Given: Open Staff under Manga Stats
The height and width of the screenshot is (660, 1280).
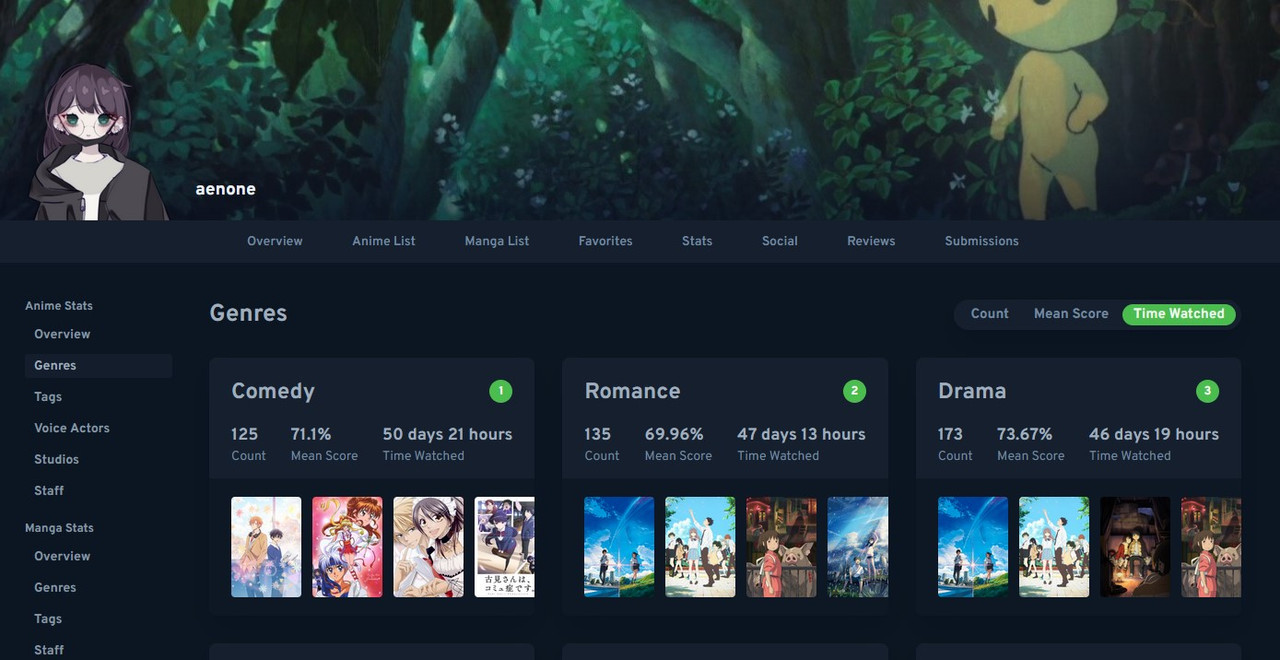Looking at the screenshot, I should point(98,650).
